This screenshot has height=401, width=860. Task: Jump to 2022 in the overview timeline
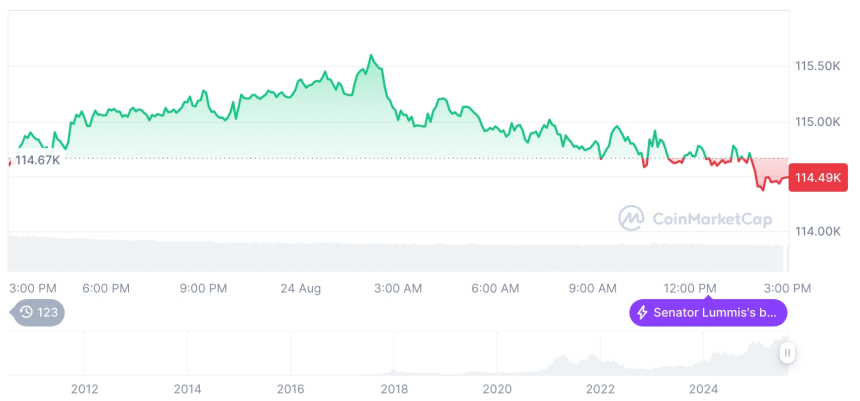point(600,388)
